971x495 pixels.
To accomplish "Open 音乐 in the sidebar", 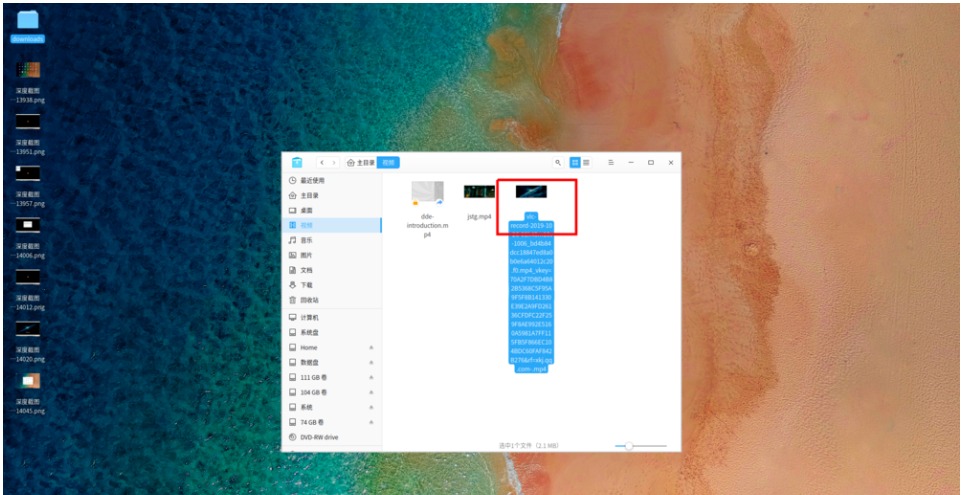I will click(332, 240).
